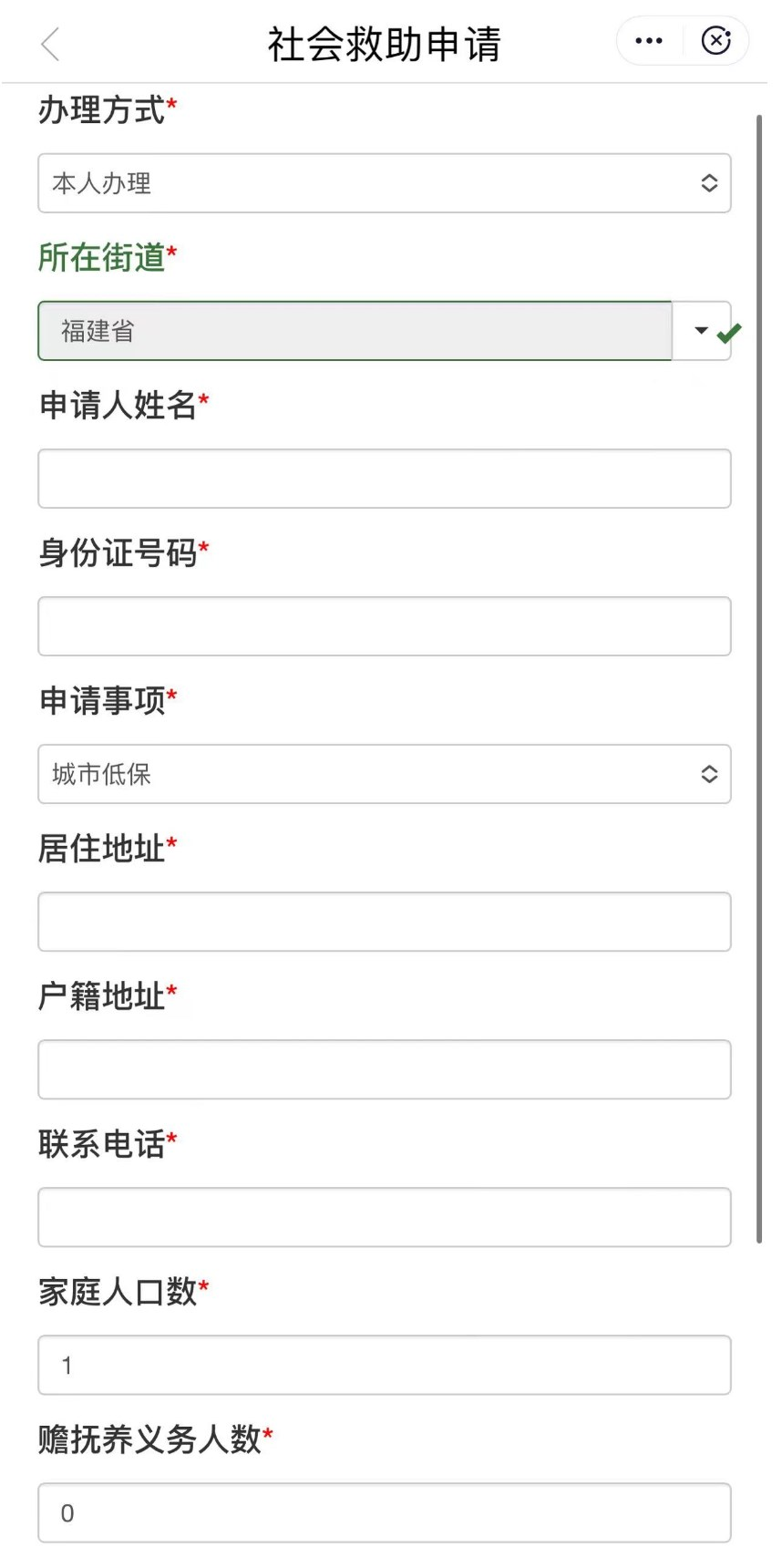The image size is (782, 1568).
Task: Close the mini program with circle X icon
Action: click(x=716, y=41)
